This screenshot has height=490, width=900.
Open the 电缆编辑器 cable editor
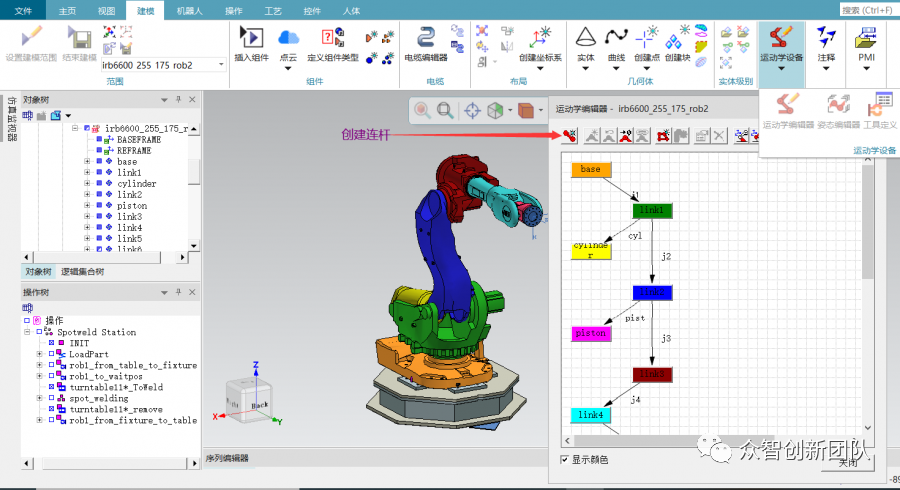pyautogui.click(x=425, y=44)
